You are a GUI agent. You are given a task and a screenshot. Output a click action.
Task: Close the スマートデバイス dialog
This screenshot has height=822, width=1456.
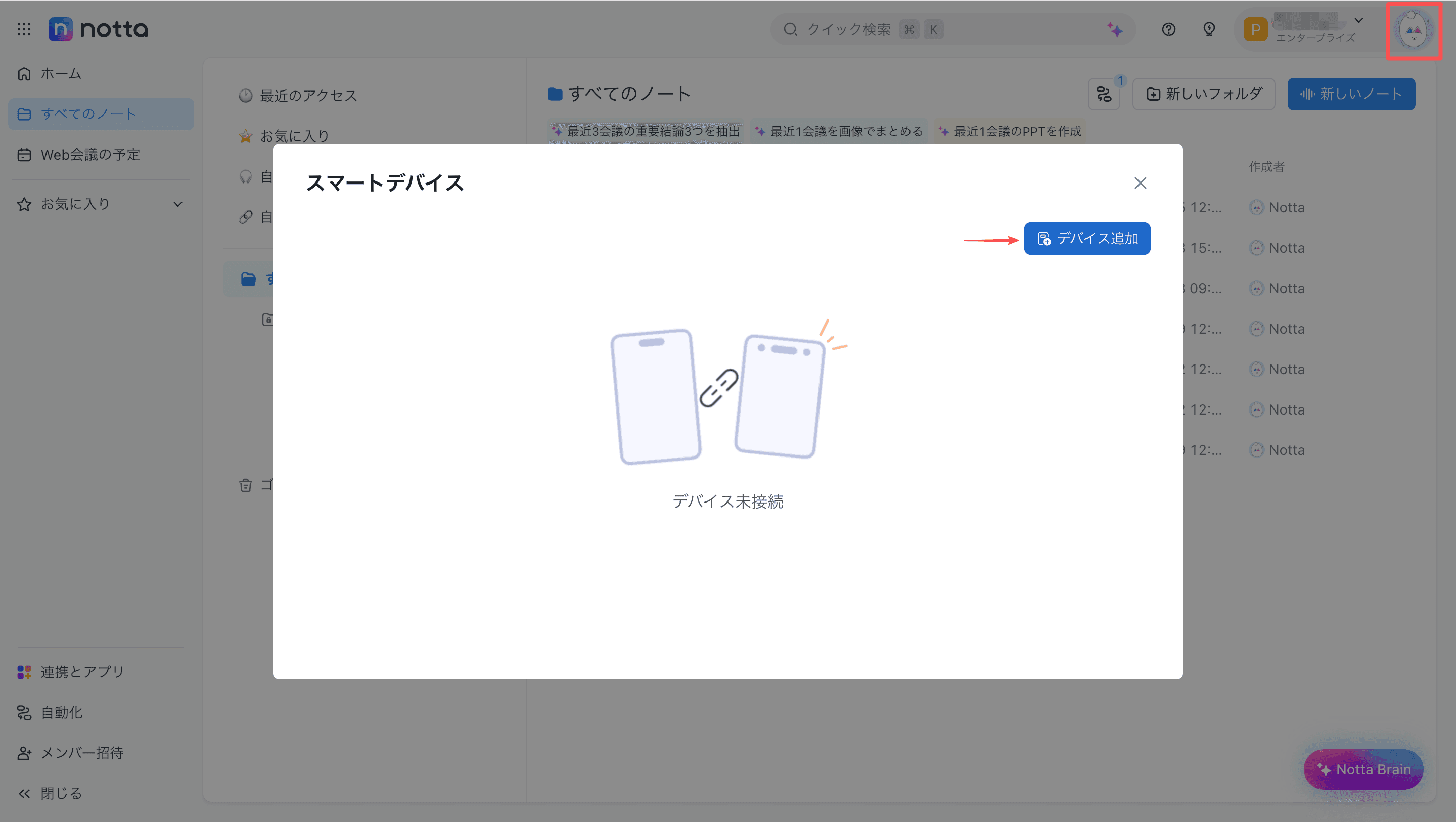pos(1140,183)
